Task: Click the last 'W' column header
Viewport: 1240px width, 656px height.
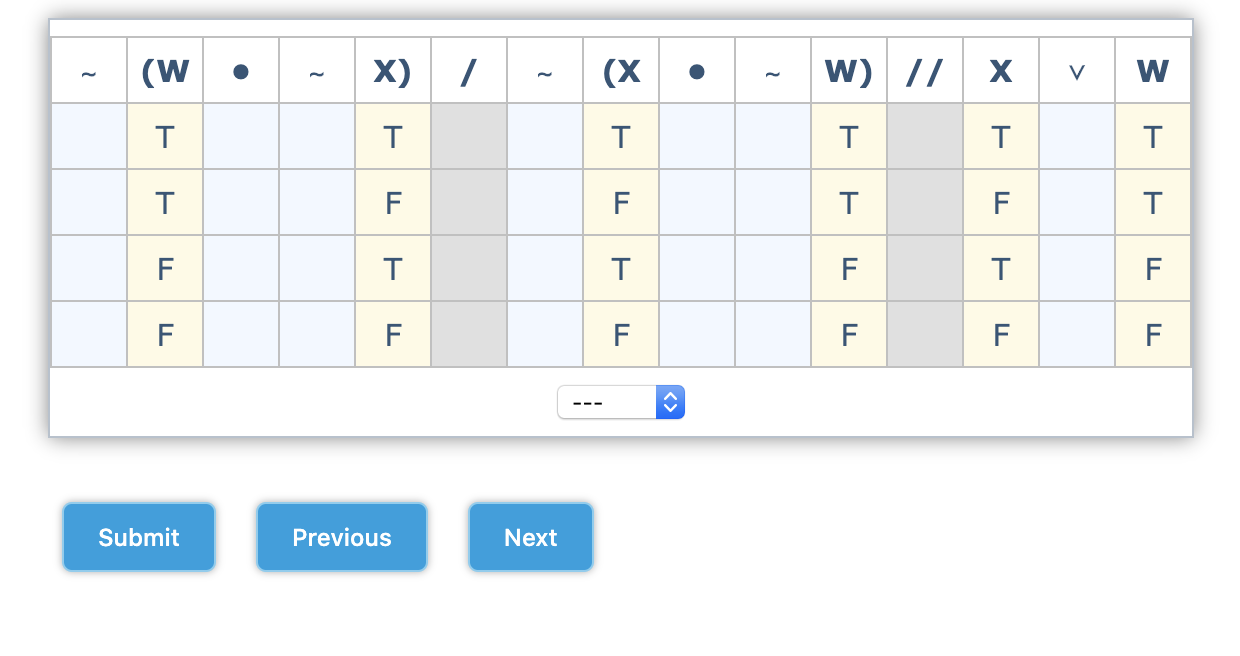Action: click(x=1153, y=70)
